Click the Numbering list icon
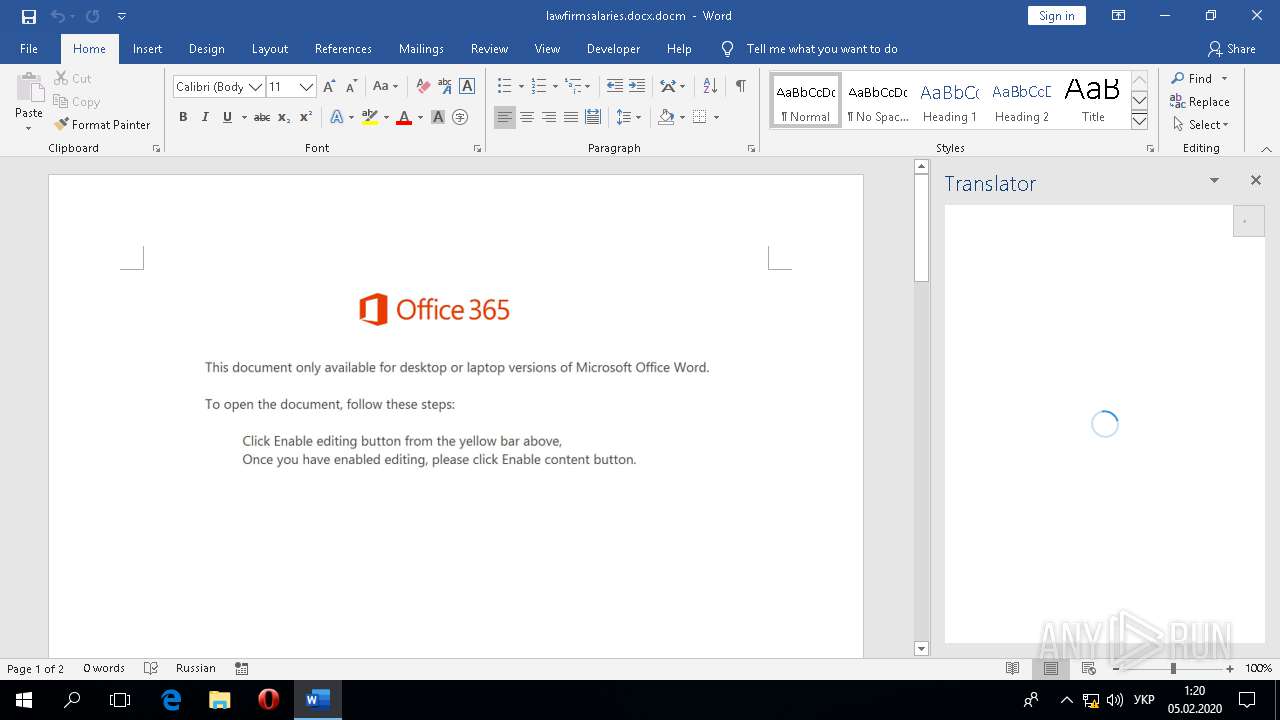 (539, 87)
